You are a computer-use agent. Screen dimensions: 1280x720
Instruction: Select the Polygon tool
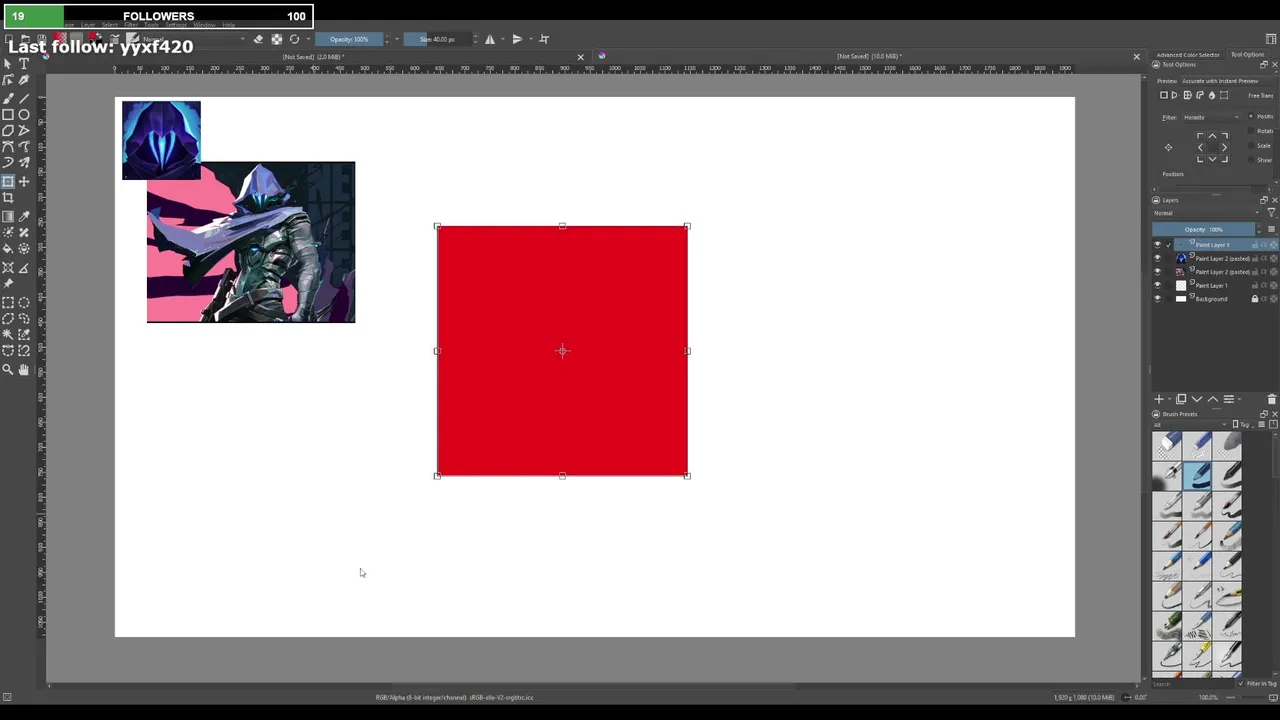8,131
